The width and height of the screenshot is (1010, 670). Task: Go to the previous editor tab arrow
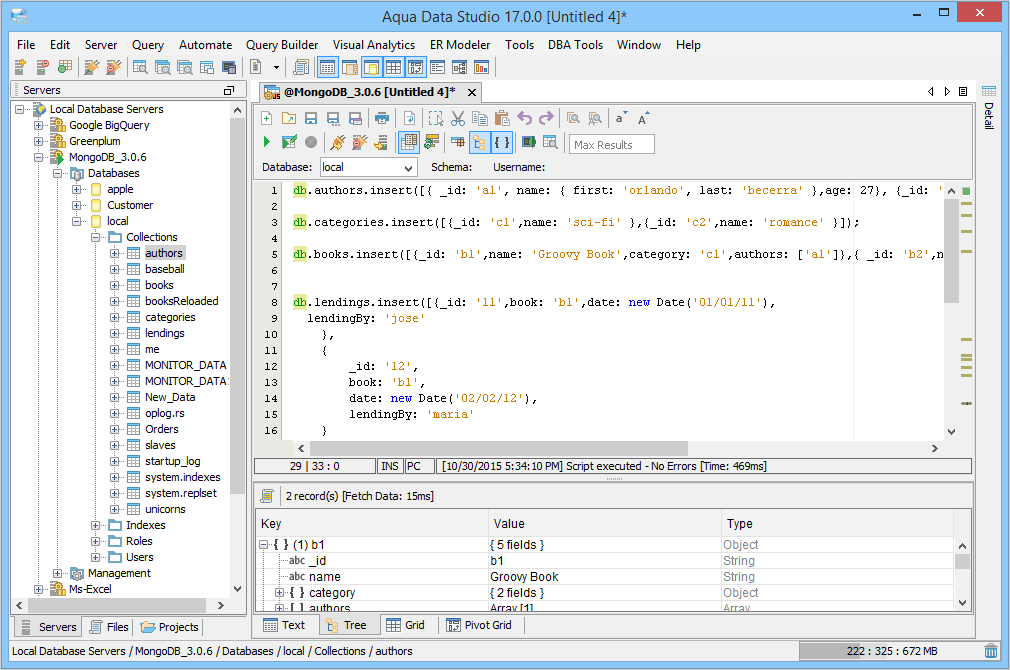point(931,91)
